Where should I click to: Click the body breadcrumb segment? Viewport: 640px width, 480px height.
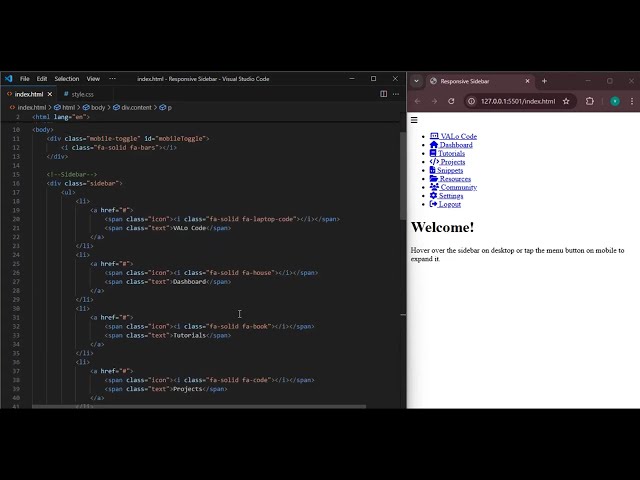[98, 107]
